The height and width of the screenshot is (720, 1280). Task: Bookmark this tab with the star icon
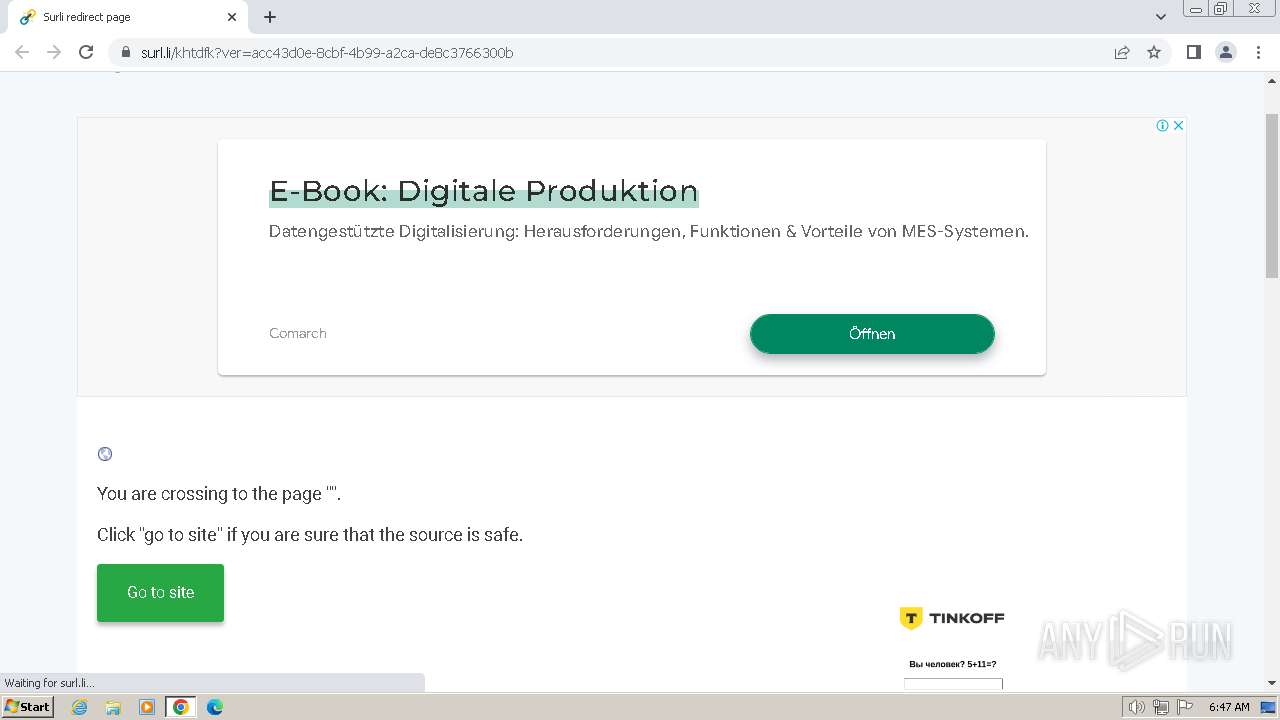click(x=1154, y=52)
